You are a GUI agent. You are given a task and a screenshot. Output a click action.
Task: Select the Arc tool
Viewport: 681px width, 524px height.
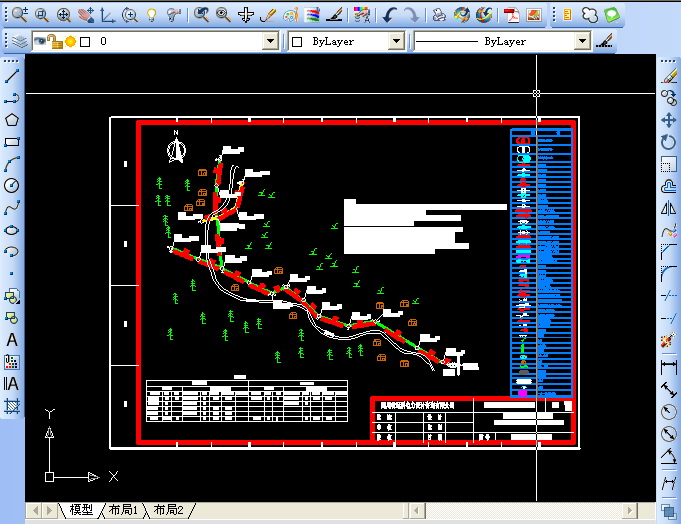12,164
